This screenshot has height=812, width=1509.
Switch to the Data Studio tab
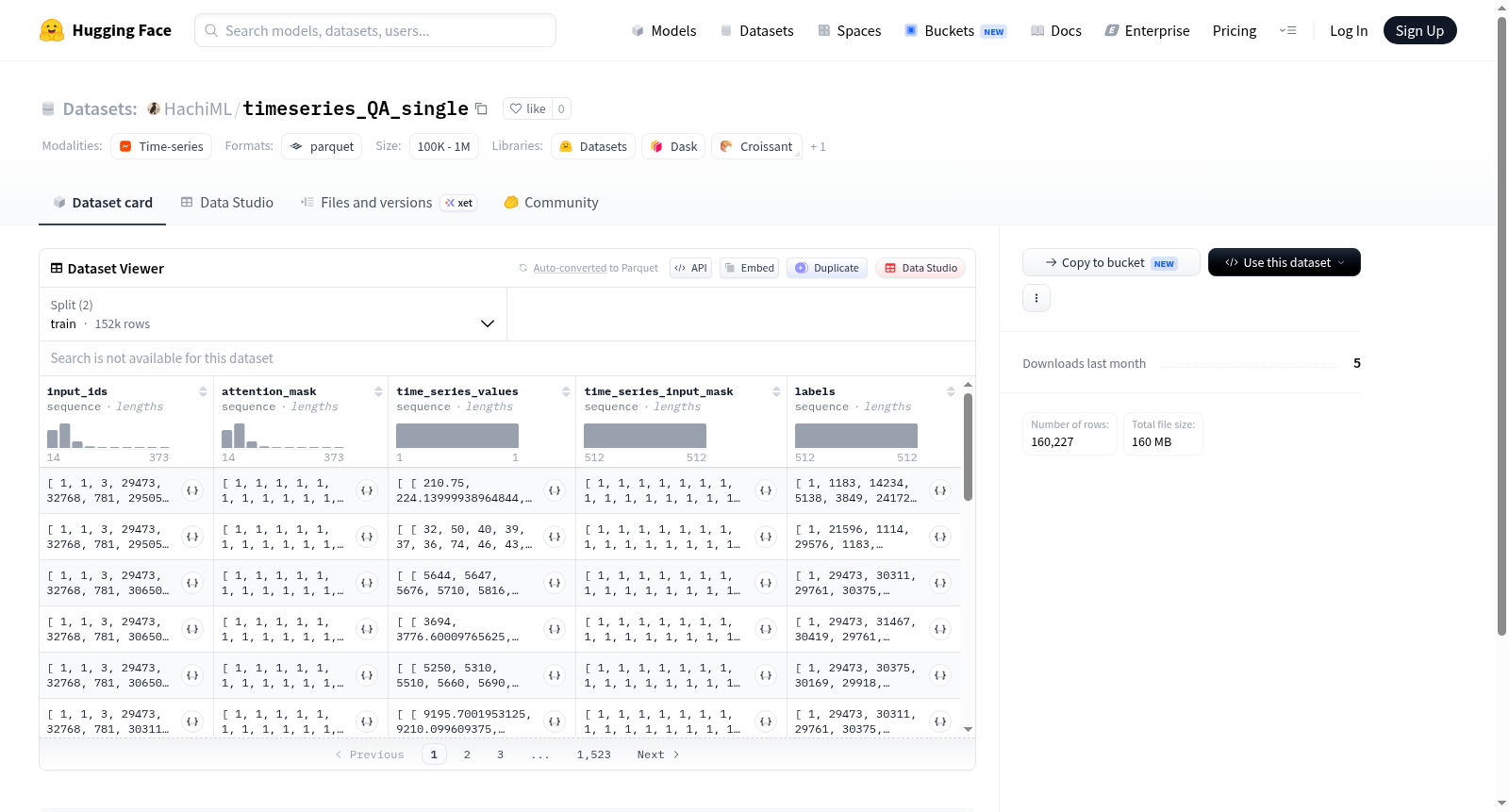coord(227,203)
